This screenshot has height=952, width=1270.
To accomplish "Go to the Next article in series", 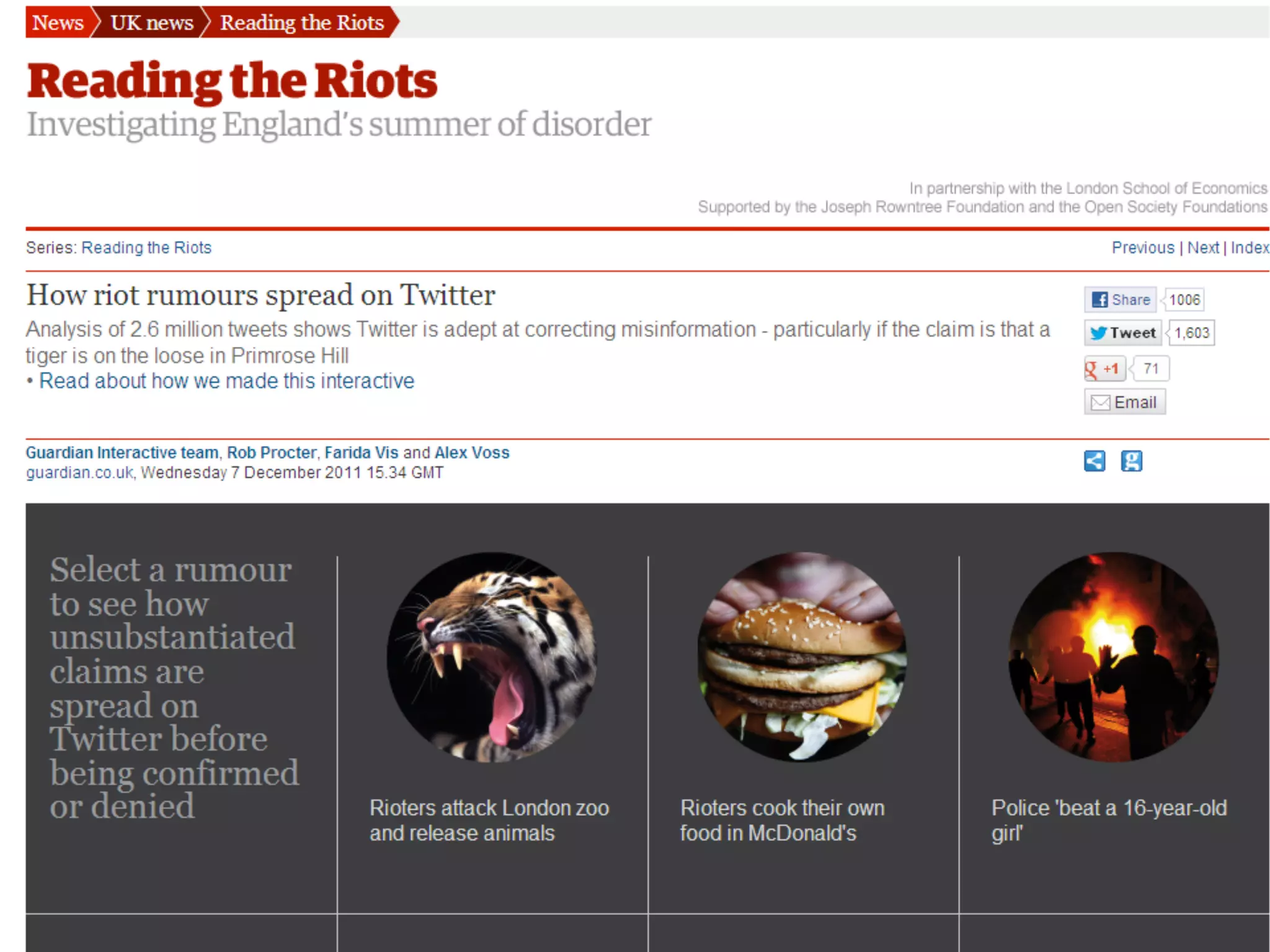I will (1203, 248).
